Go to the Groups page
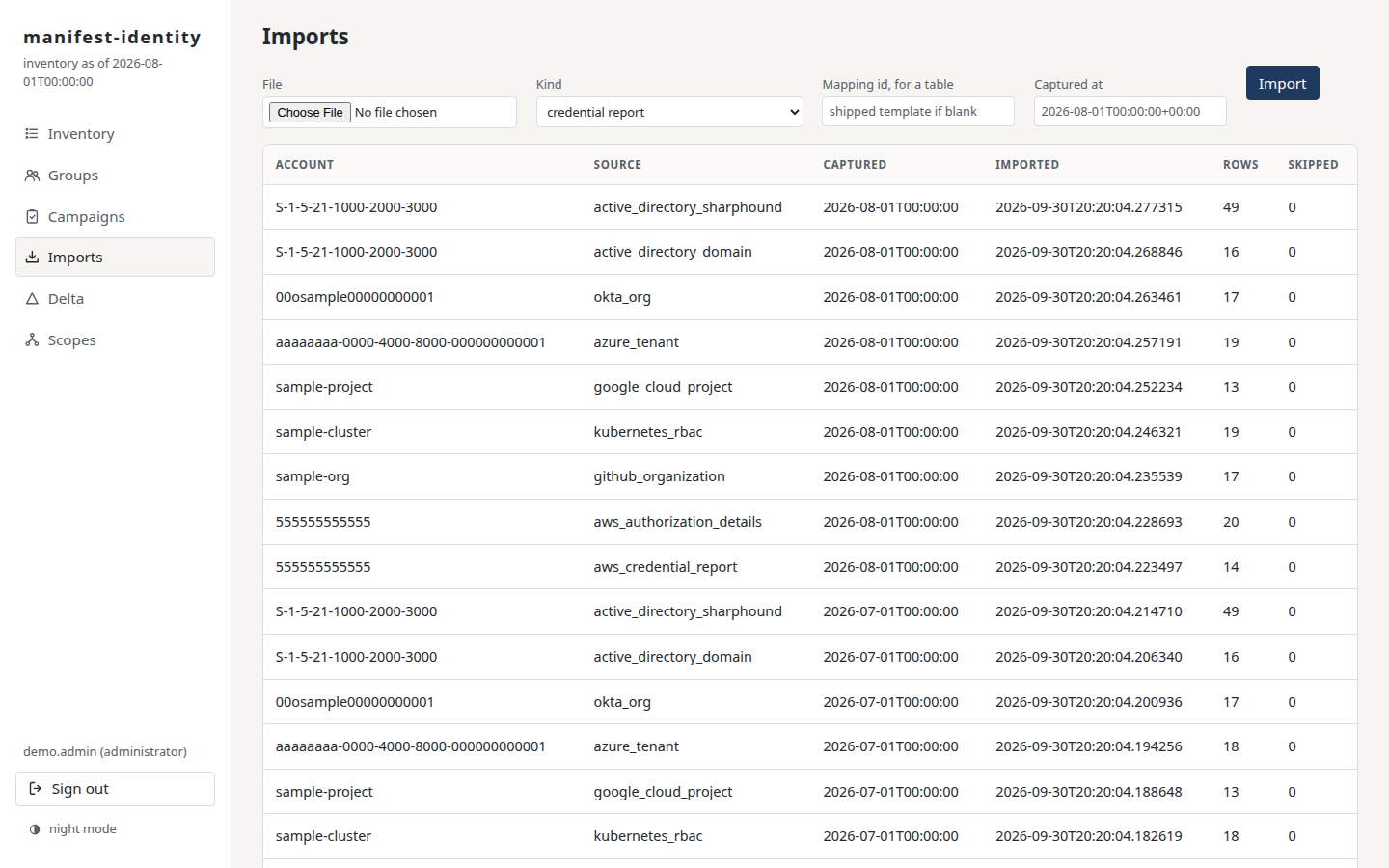Screen dimensions: 1389x868 [x=115, y=176]
